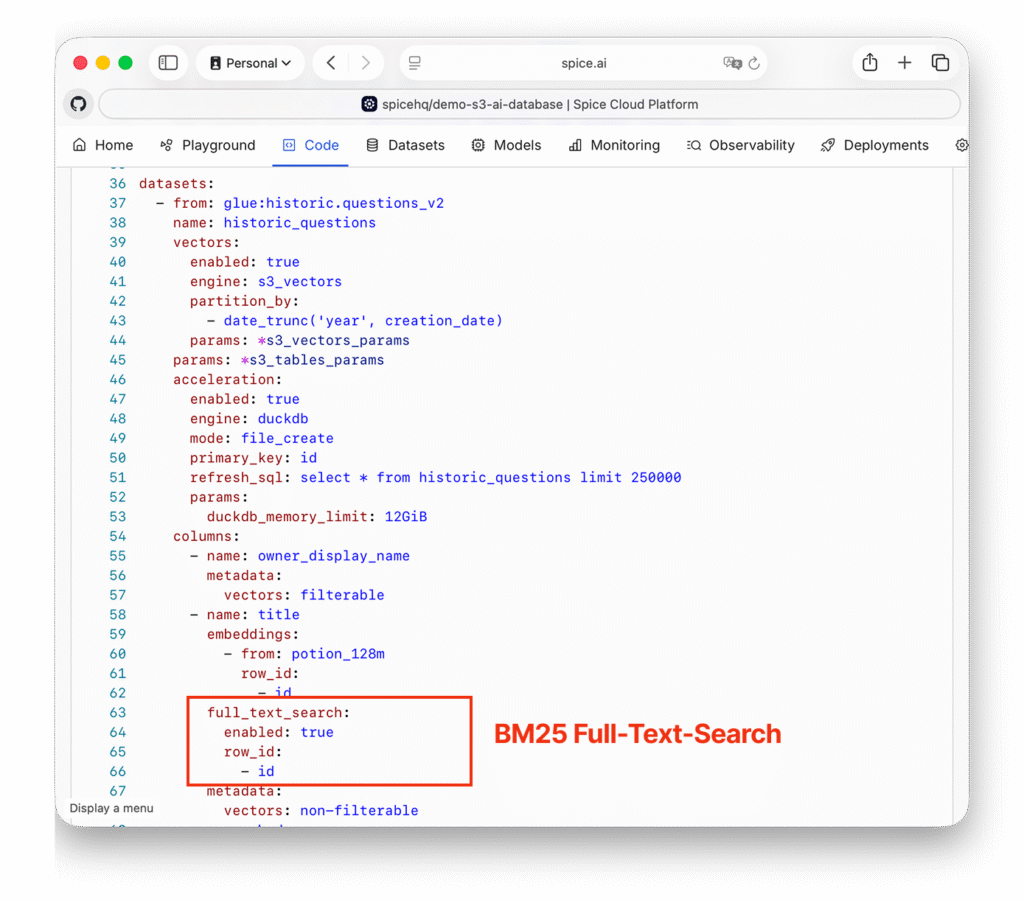
Task: Open the Share sheet icon
Action: click(870, 63)
